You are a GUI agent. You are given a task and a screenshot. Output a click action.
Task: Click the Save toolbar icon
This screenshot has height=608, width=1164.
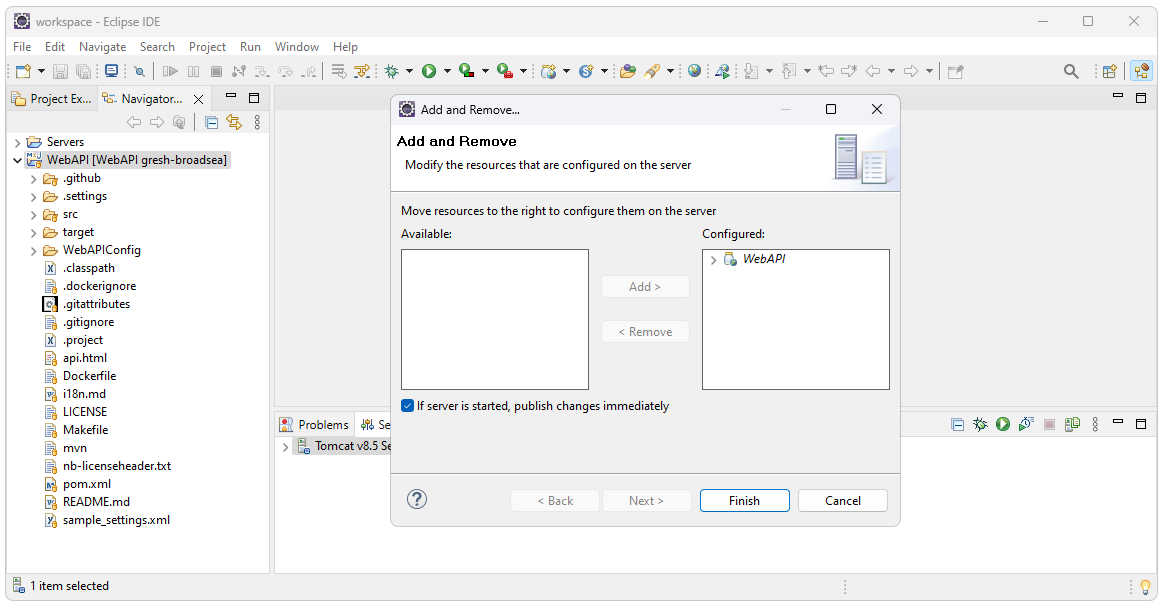click(x=60, y=71)
